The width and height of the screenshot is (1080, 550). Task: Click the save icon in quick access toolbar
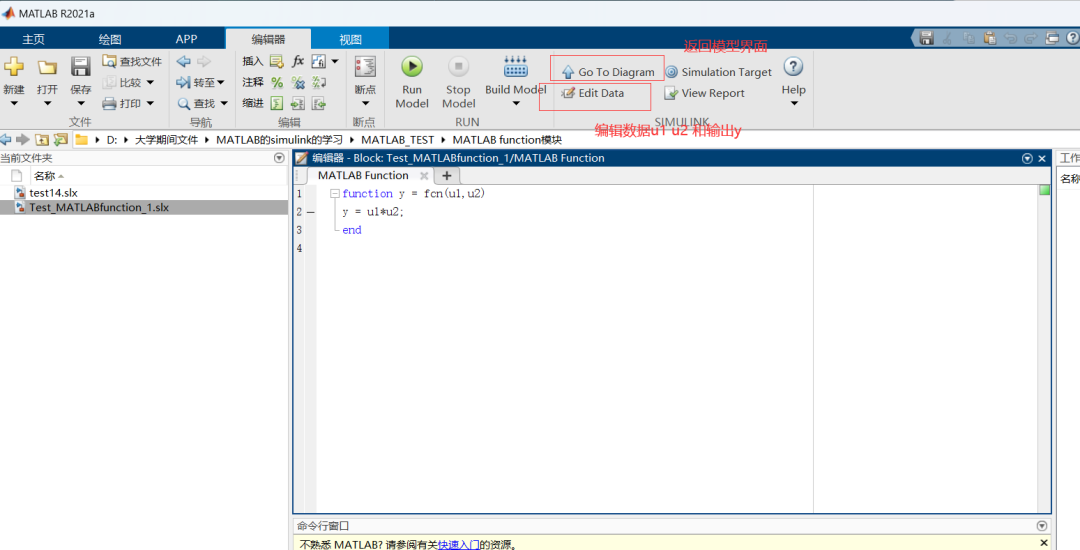(926, 39)
